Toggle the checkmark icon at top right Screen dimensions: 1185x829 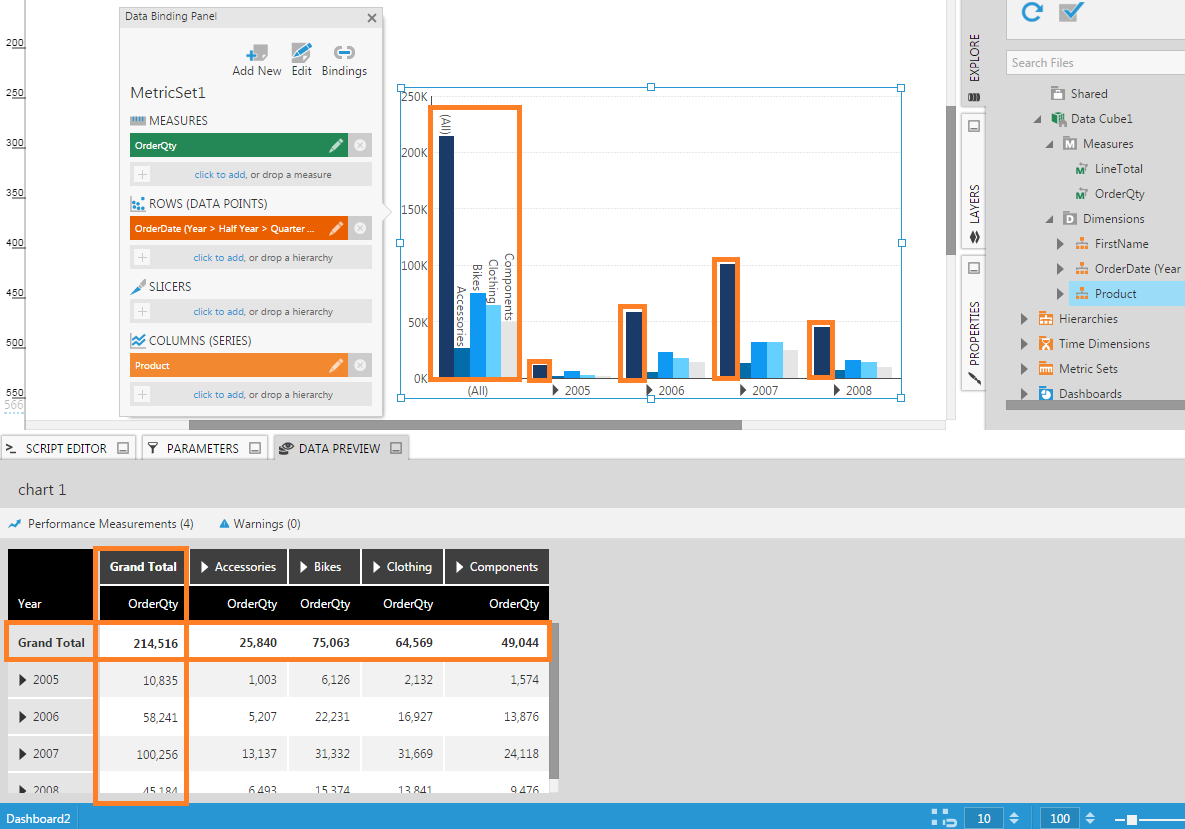[x=1072, y=12]
